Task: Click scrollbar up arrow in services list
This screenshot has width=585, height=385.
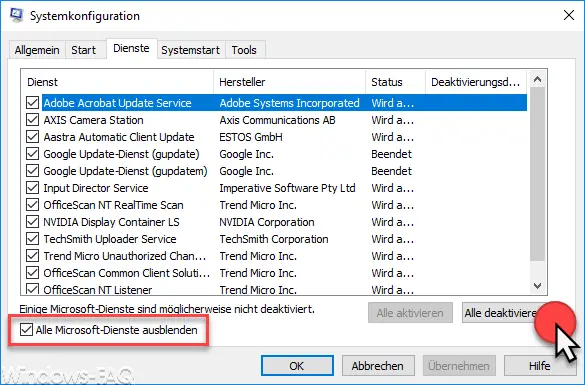Action: click(537, 79)
